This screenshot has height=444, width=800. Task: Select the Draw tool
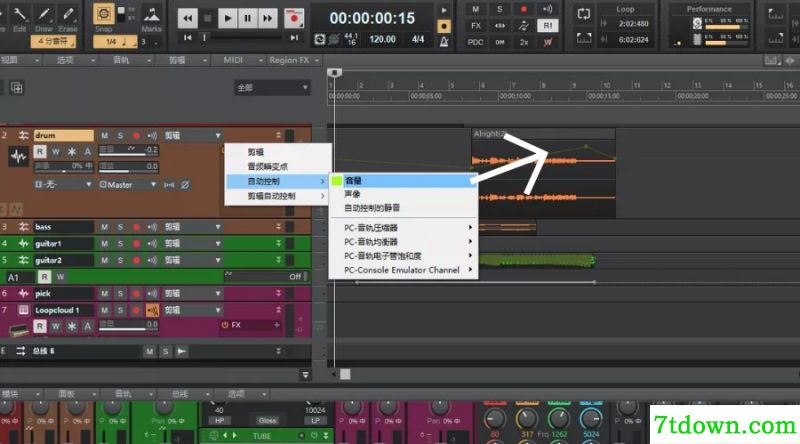pos(44,17)
